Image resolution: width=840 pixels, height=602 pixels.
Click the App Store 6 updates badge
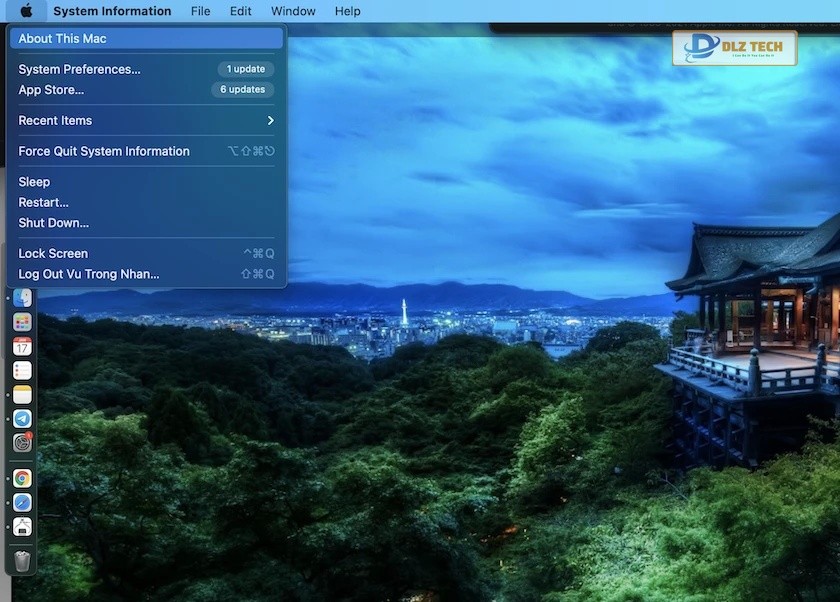244,90
